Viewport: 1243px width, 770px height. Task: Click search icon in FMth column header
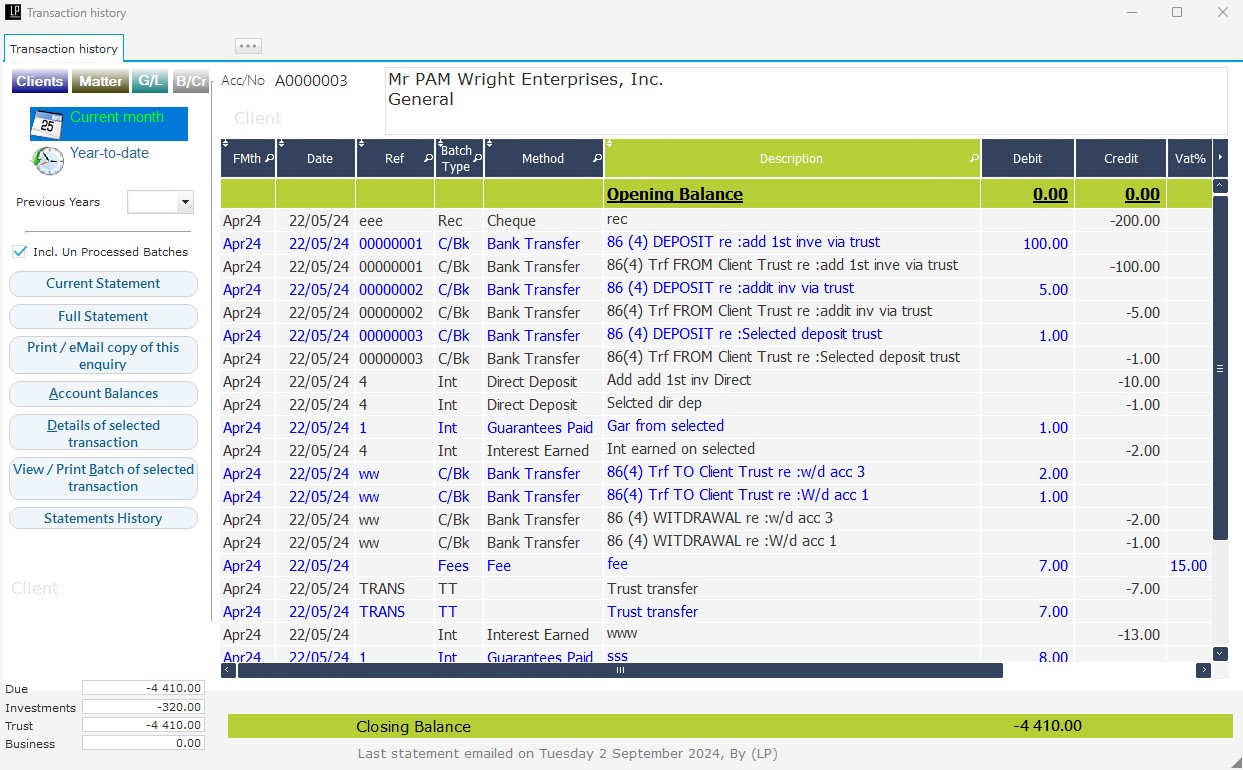pyautogui.click(x=269, y=158)
